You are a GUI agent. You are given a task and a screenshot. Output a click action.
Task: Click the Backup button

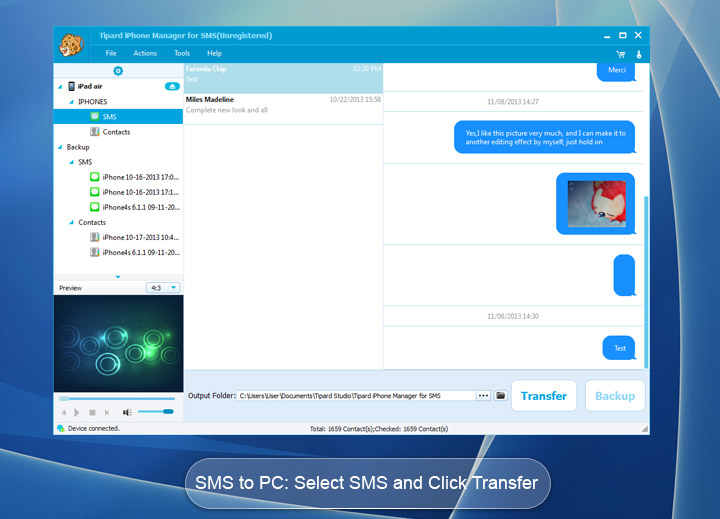click(615, 396)
